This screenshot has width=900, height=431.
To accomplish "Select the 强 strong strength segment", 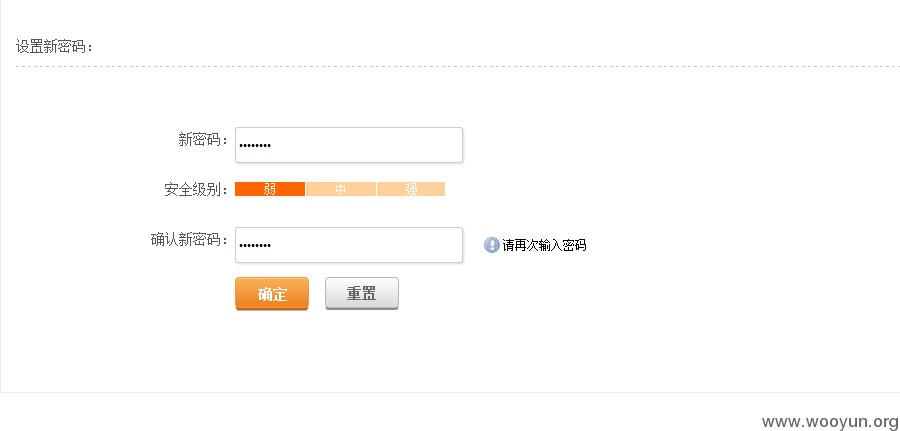I will [411, 189].
